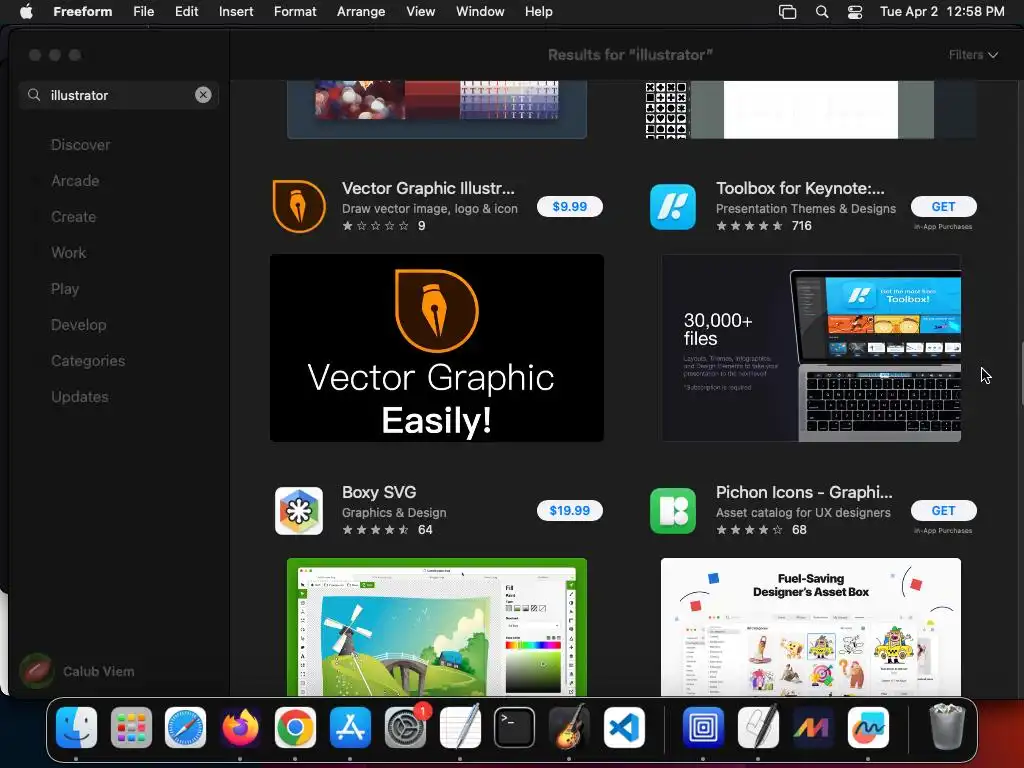The image size is (1024, 768).
Task: Open Fuel-Saving Designer's Asset Box screenshot
Action: coord(811,627)
